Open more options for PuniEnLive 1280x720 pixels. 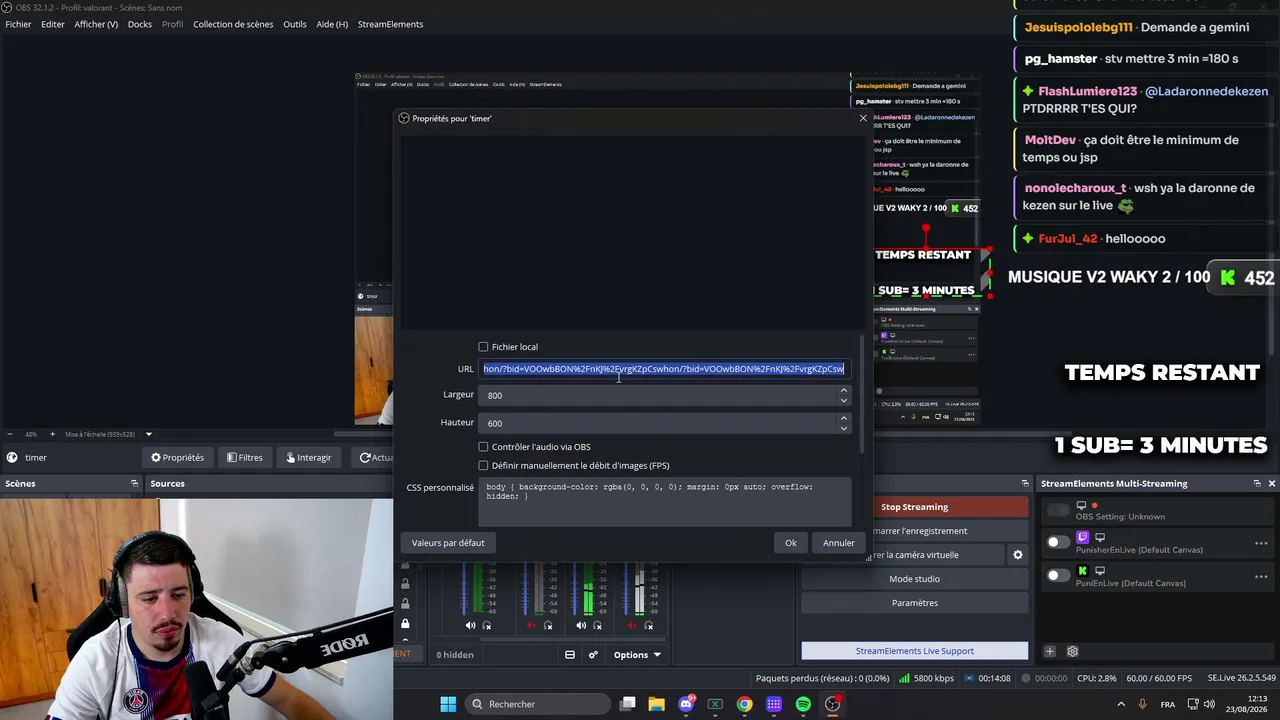coord(1261,576)
